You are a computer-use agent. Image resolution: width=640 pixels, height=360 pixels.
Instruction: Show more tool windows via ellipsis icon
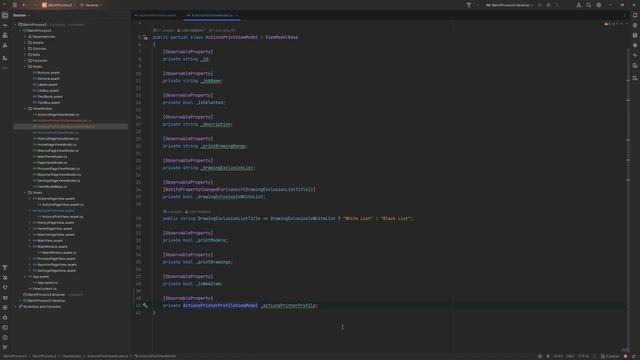5,68
